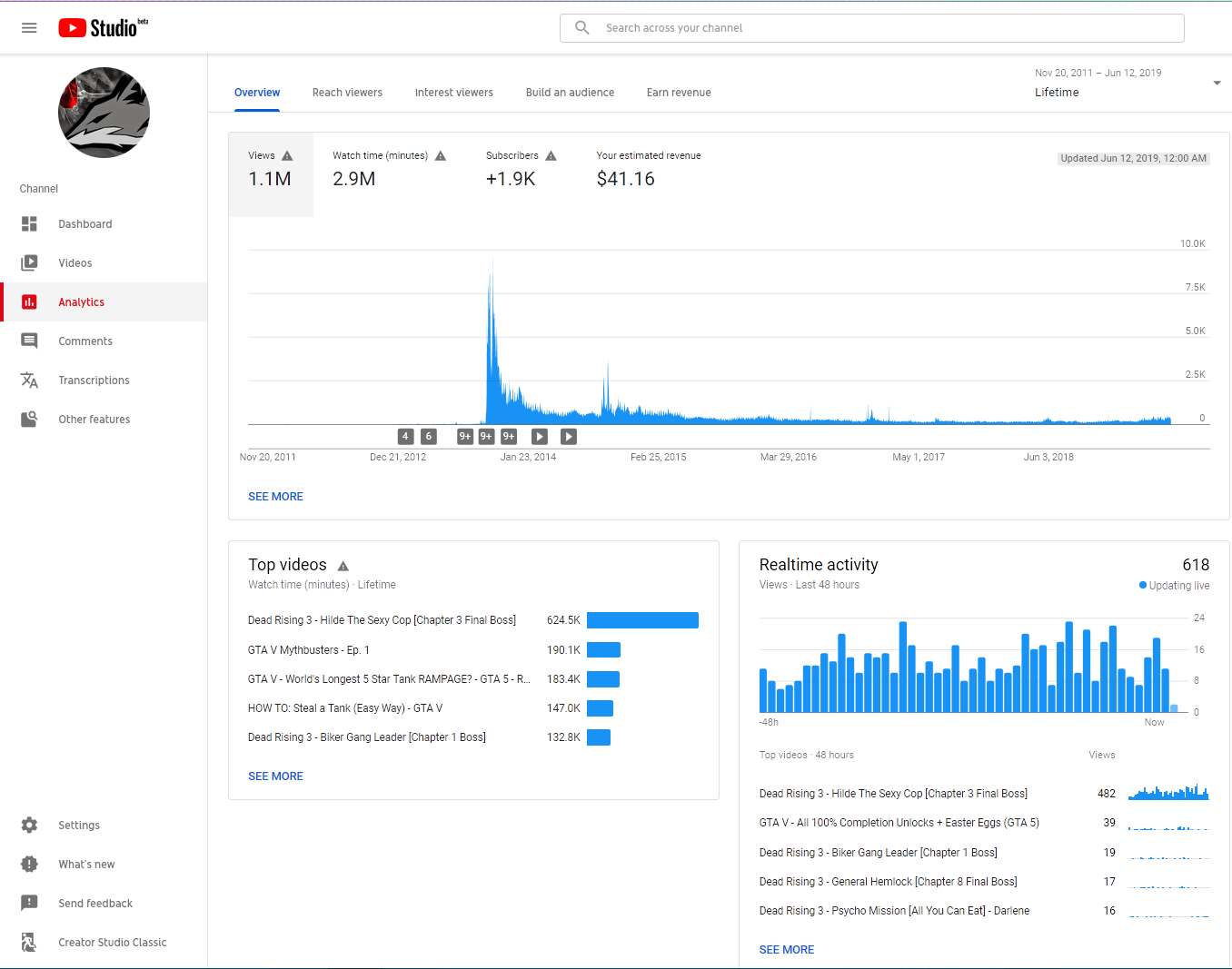Viewport: 1232px width, 969px height.
Task: Open Comments from the sidebar
Action: tap(104, 341)
